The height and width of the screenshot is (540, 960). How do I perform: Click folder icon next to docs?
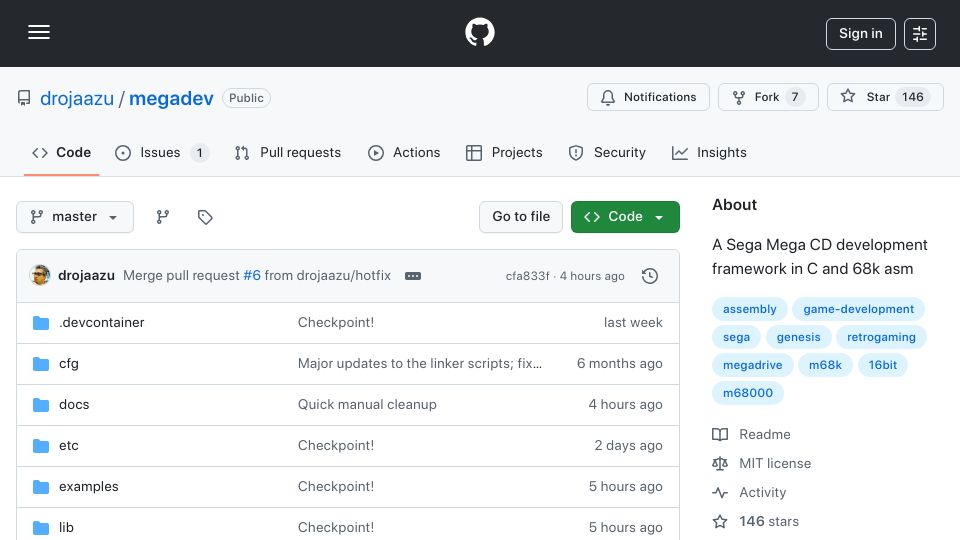point(41,405)
